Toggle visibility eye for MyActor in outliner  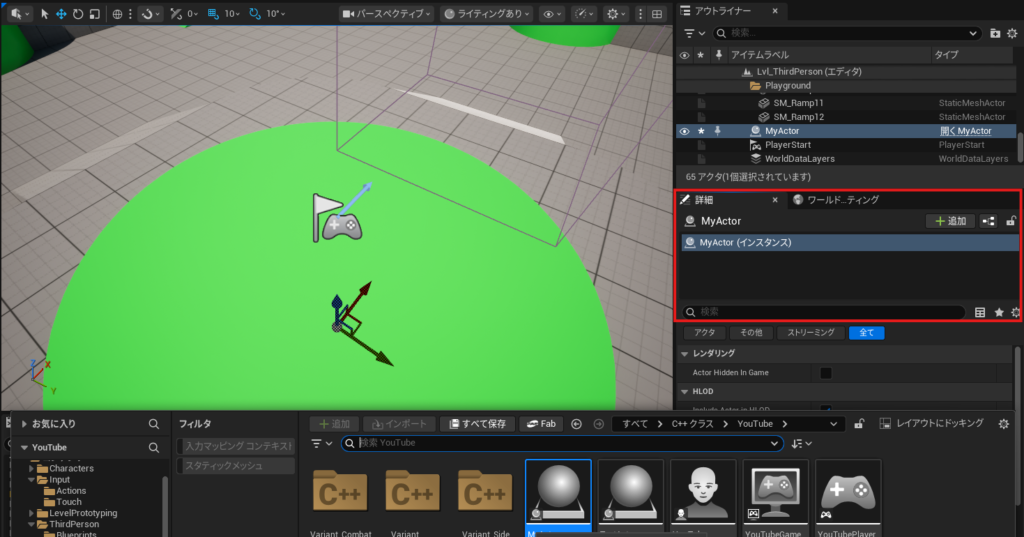684,131
